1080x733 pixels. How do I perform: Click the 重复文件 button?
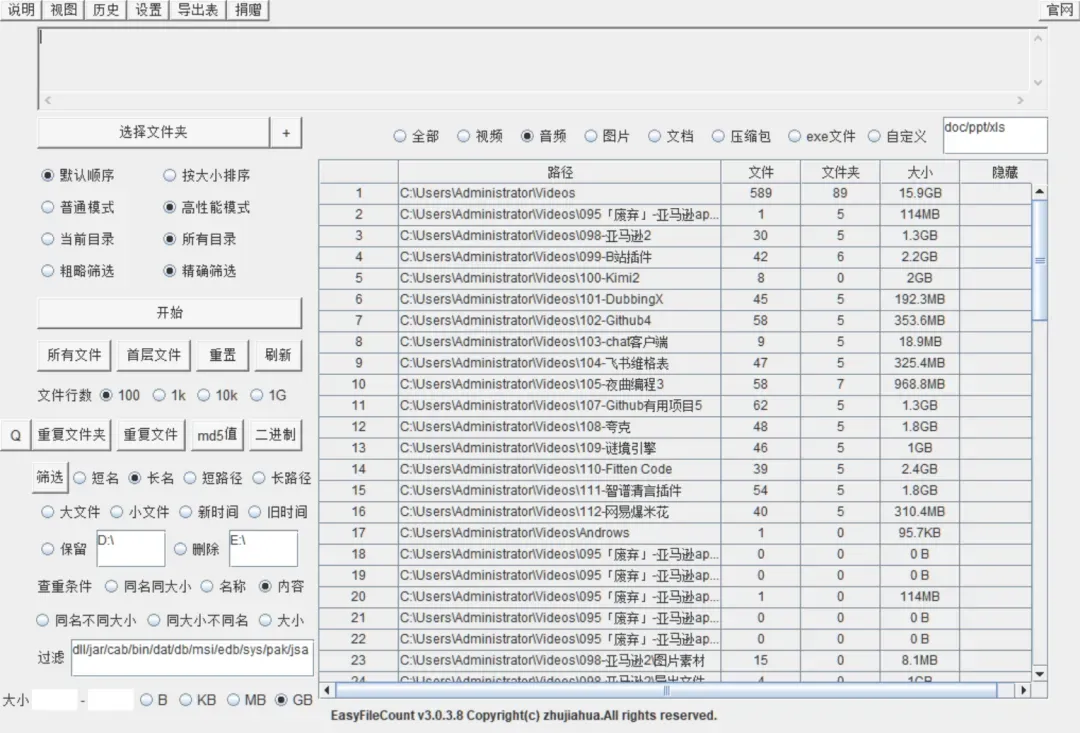[151, 435]
